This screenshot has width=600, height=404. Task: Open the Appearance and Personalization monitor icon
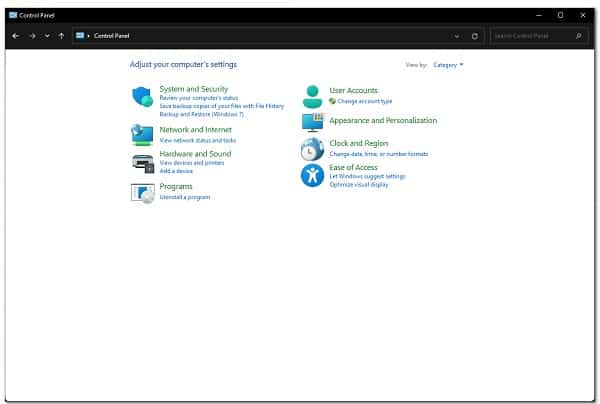click(312, 122)
